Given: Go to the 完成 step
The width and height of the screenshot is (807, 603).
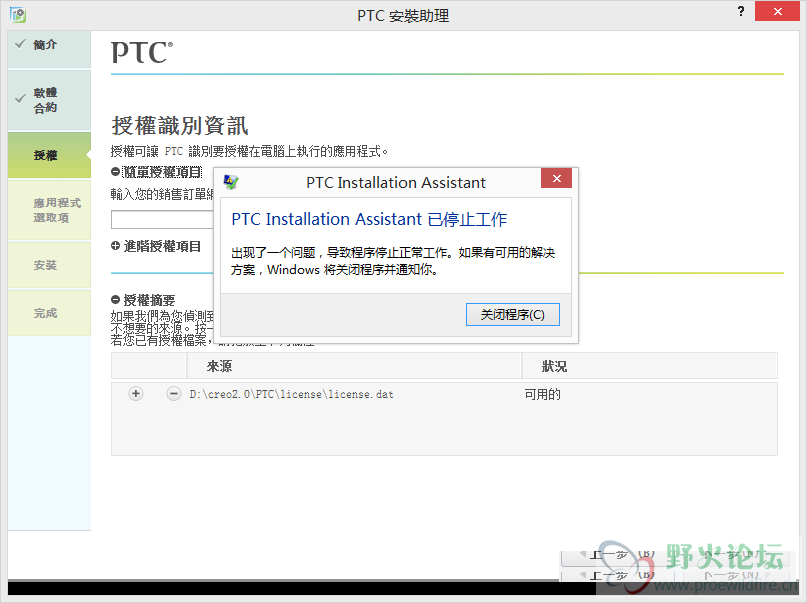Looking at the screenshot, I should point(49,313).
